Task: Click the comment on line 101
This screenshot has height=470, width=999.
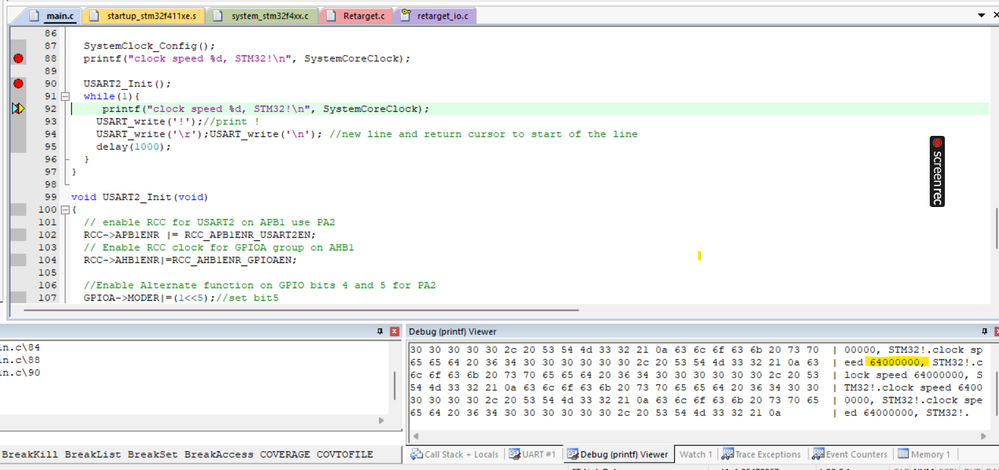Action: (x=209, y=222)
